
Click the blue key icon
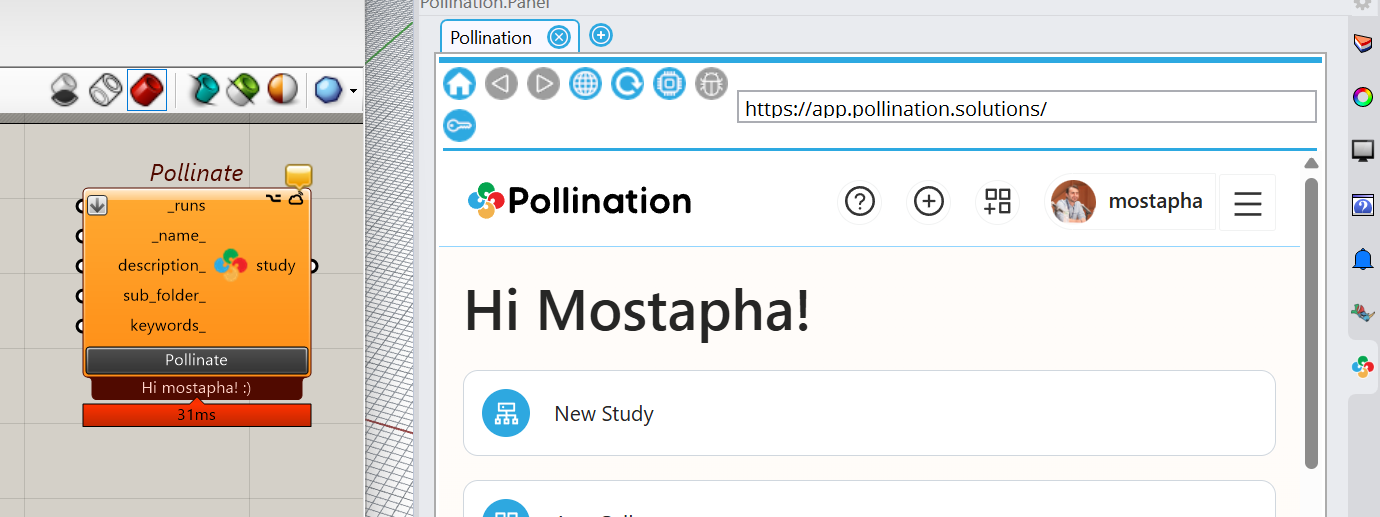459,126
